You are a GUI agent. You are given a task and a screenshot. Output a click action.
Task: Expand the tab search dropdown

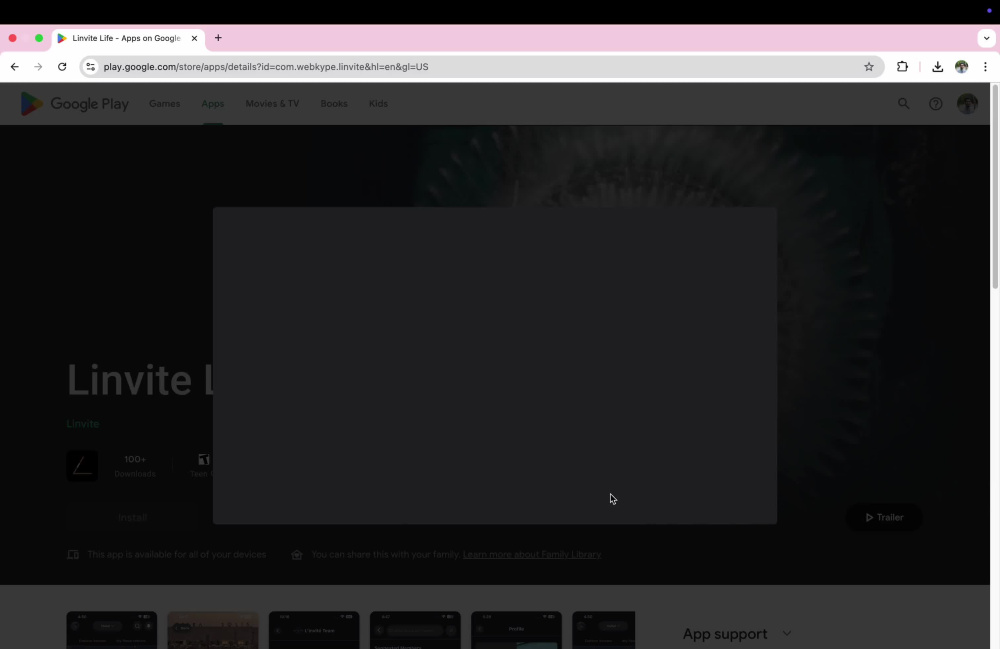pos(987,38)
